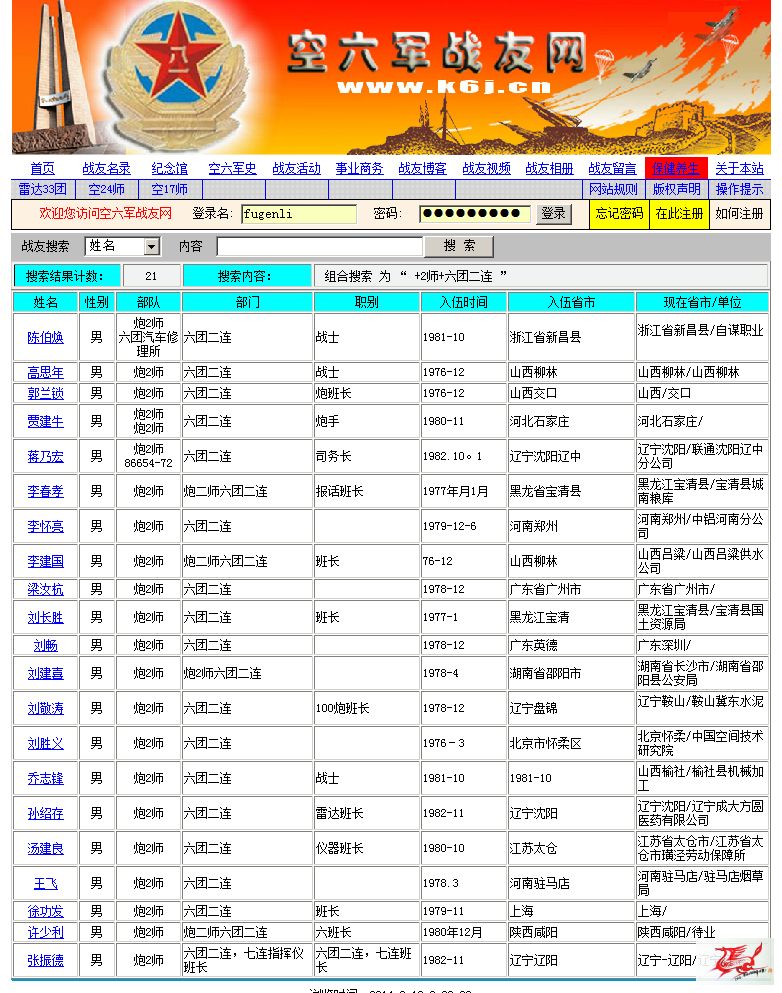Select the 空24师 sub-link
The height and width of the screenshot is (993, 782).
(x=106, y=189)
